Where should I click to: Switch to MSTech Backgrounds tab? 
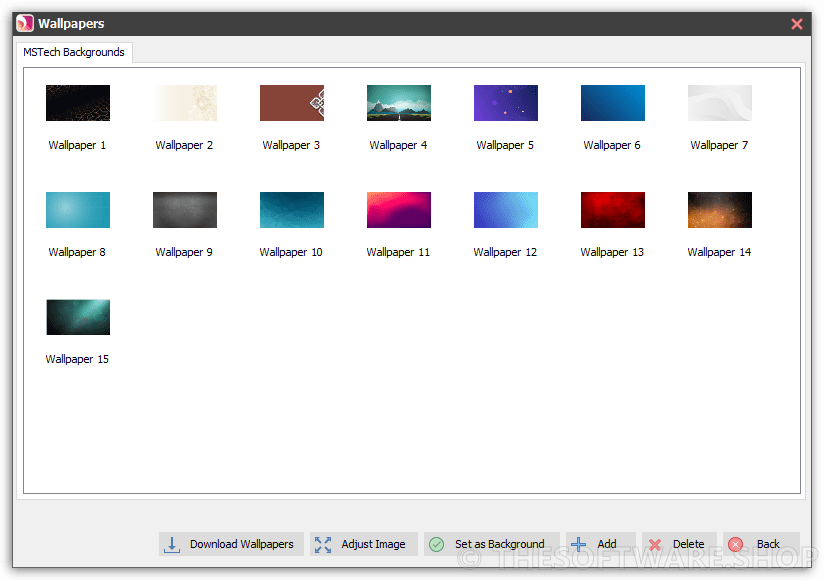(x=74, y=52)
